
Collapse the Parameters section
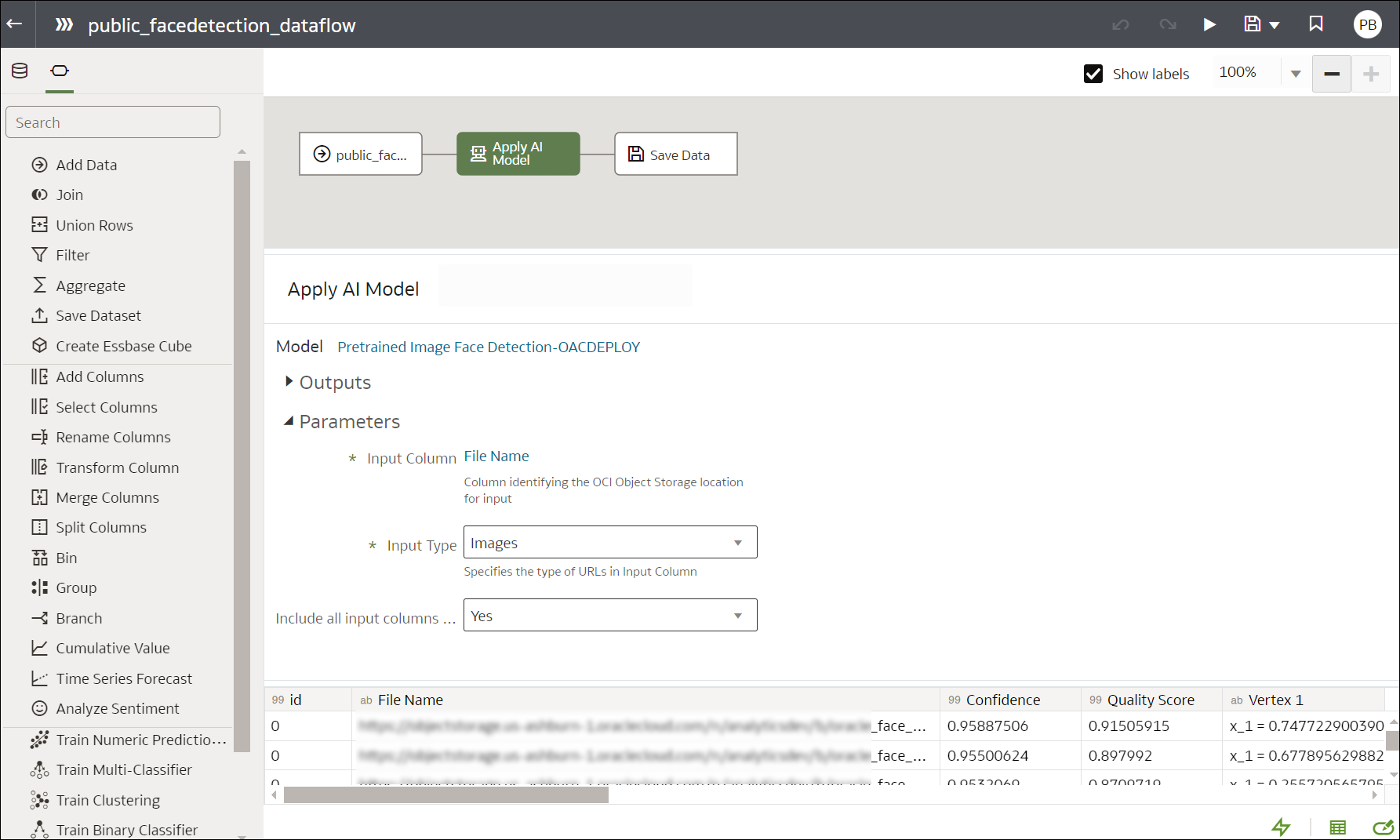(289, 421)
